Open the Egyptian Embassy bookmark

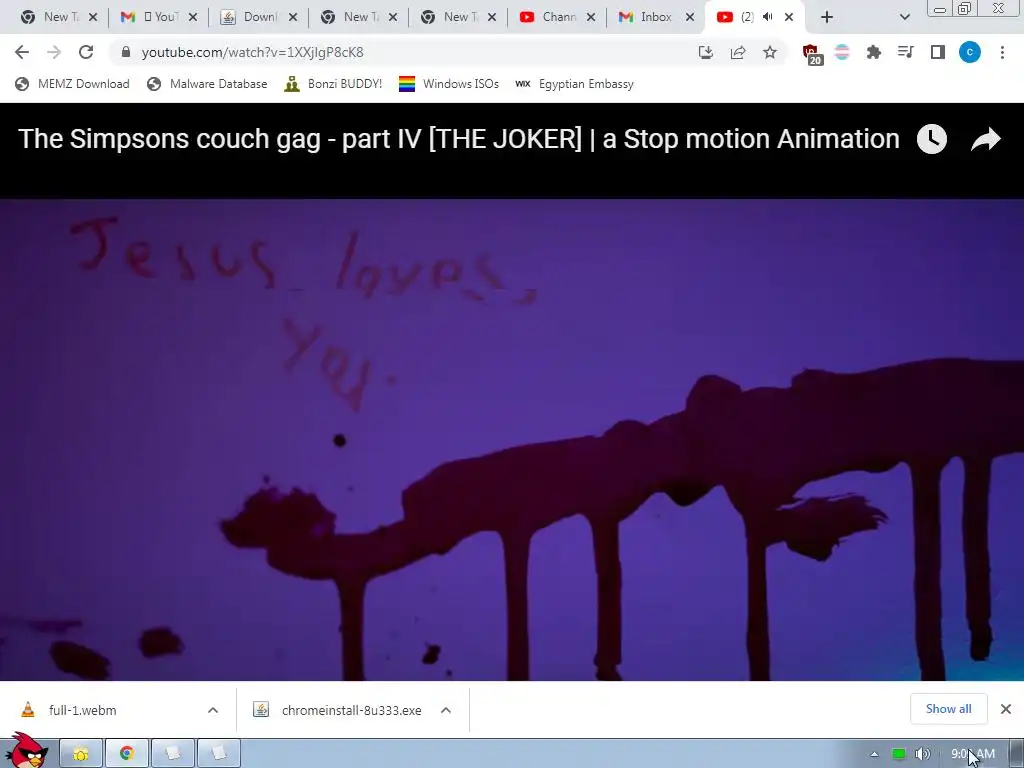point(574,84)
